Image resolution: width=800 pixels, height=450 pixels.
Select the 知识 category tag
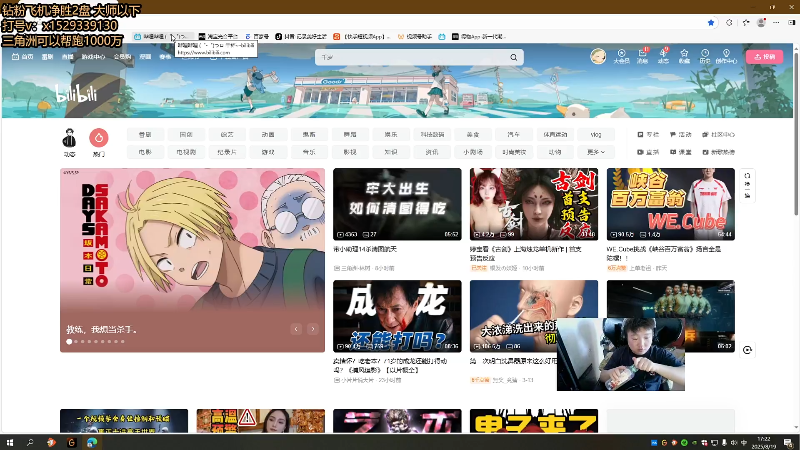(391, 152)
